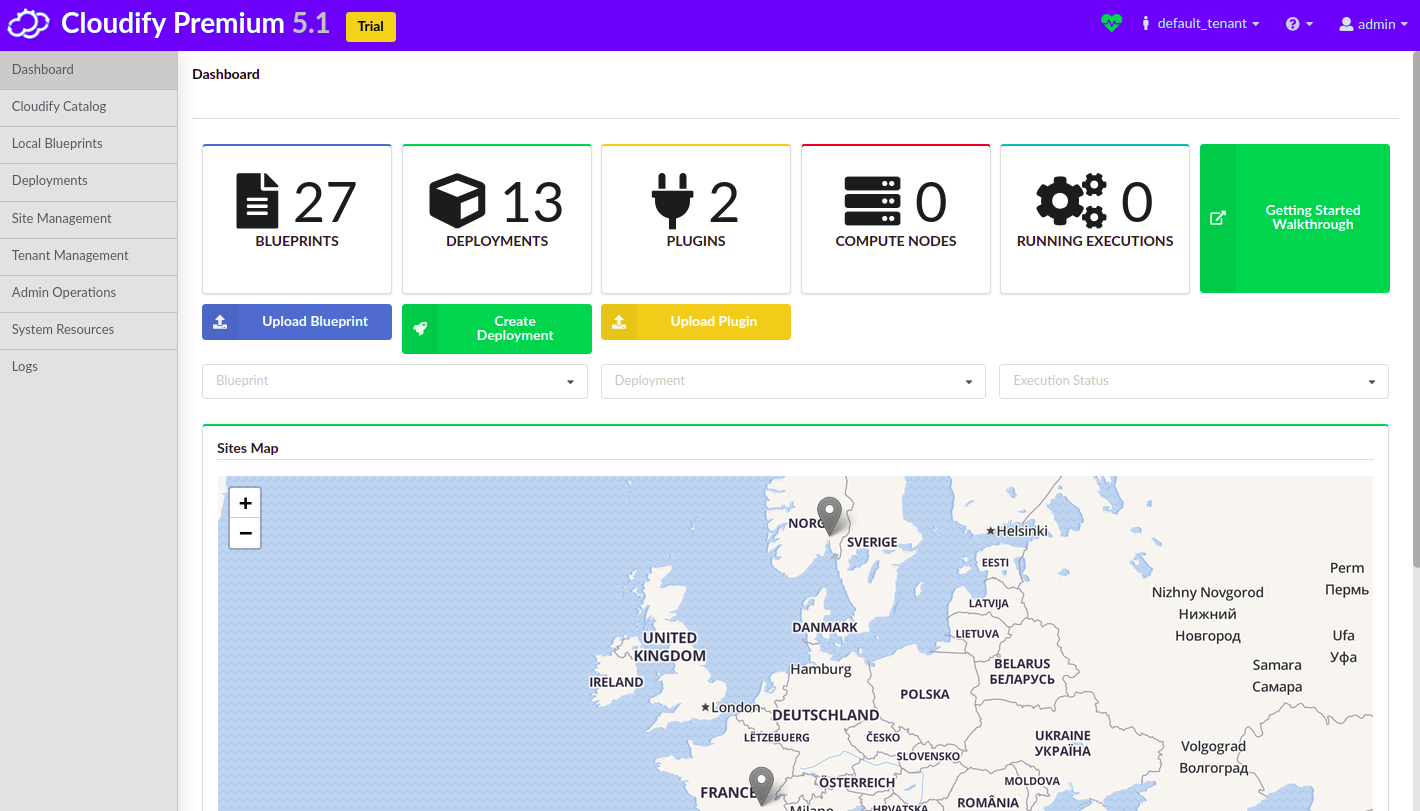Click the Create Deployment button
1420x811 pixels.
(497, 329)
